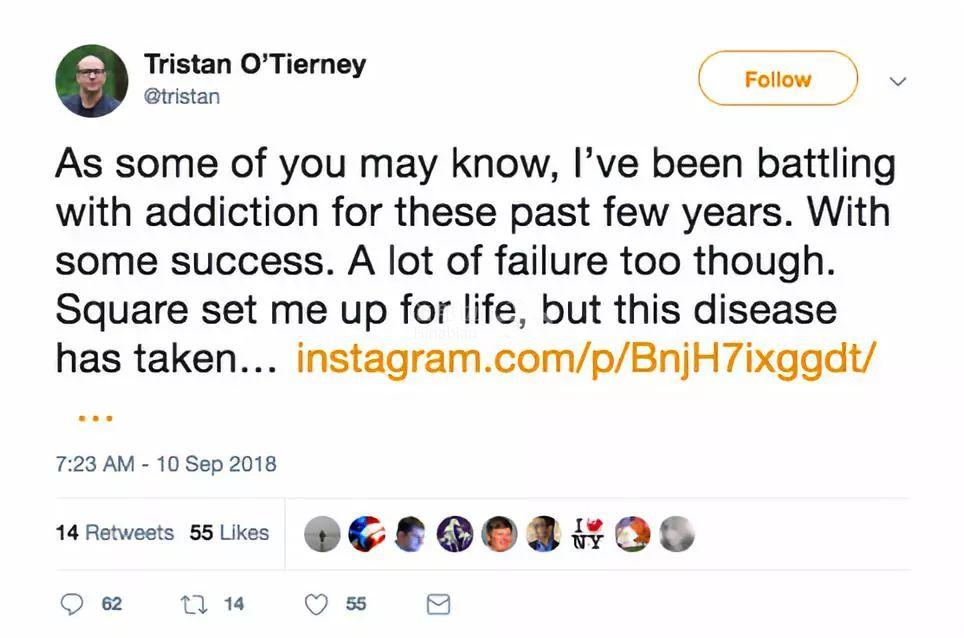
Task: Open the author's profile picture
Action: tap(91, 81)
